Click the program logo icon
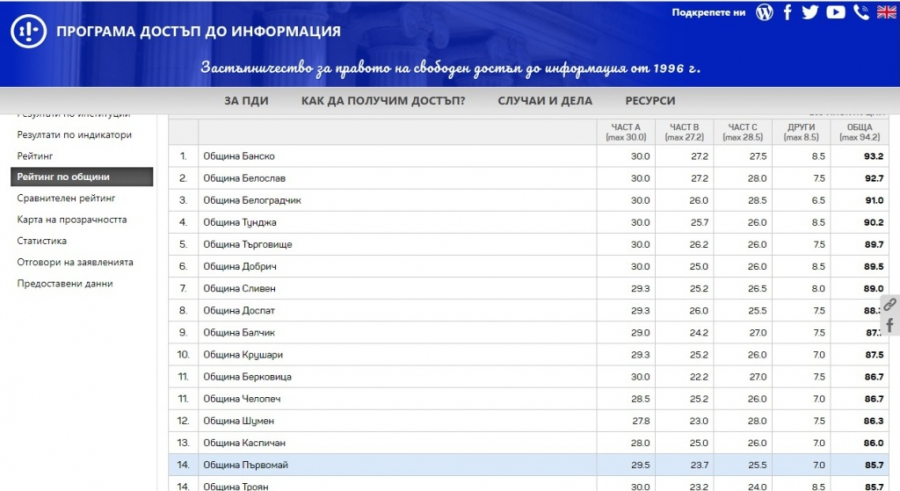The width and height of the screenshot is (900, 491). click(x=28, y=30)
